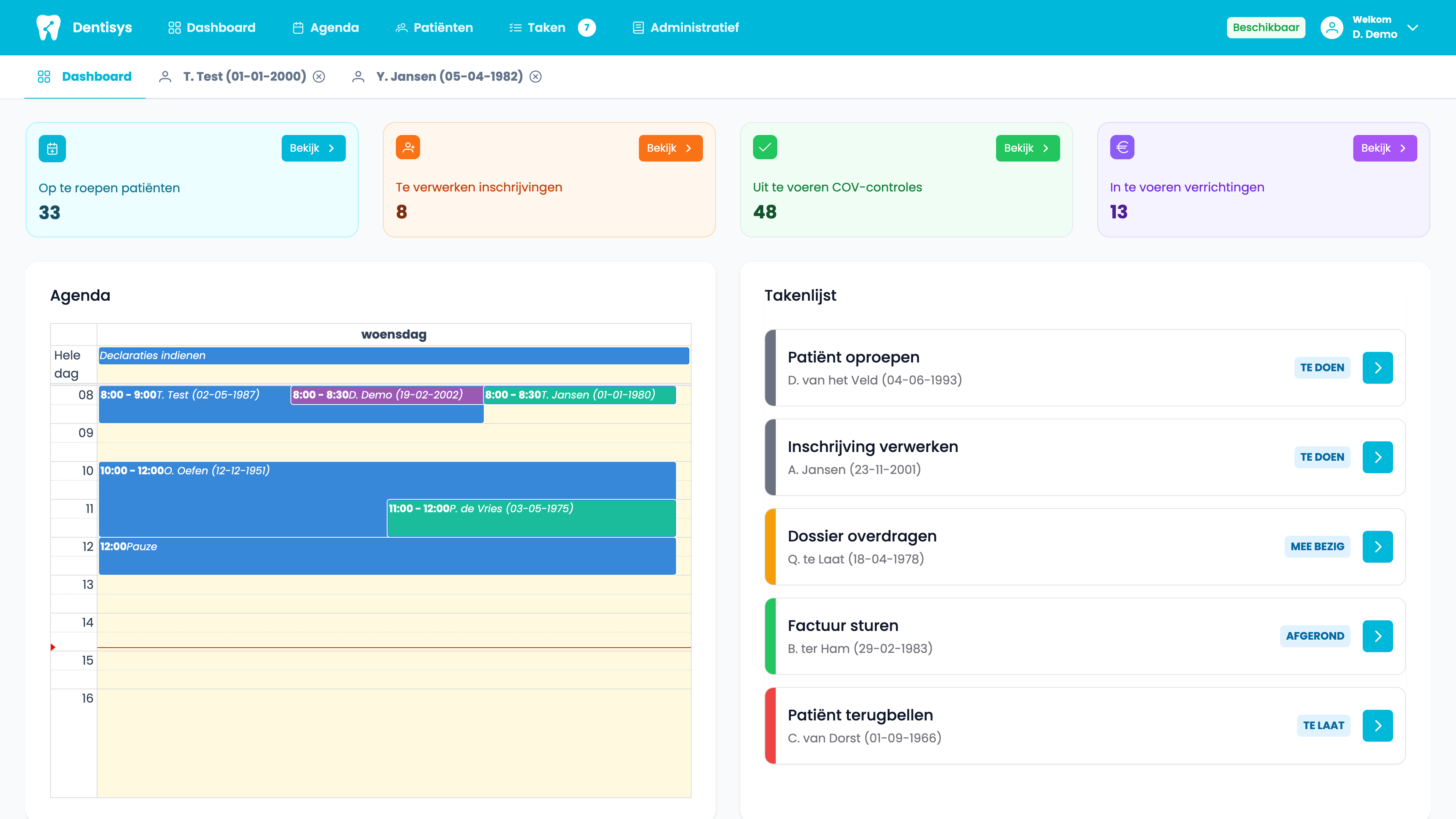Viewport: 1456px width, 819px height.
Task: Click the add-user icon on inschrijvingen card
Action: tap(408, 147)
